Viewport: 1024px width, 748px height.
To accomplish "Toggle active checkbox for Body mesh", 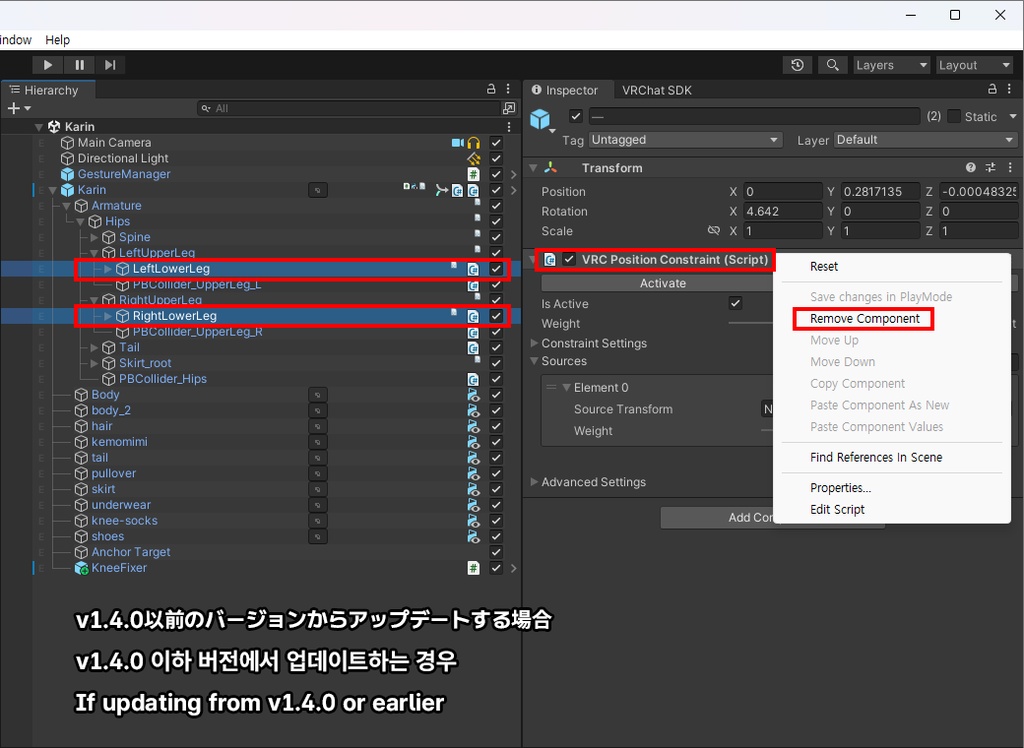I will click(x=496, y=395).
